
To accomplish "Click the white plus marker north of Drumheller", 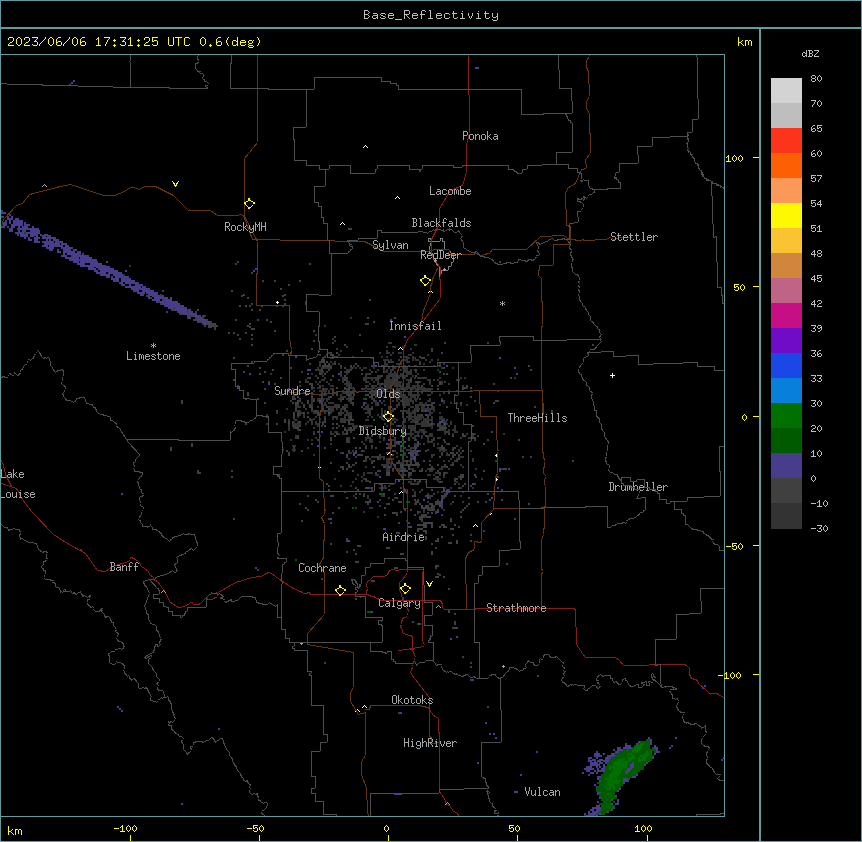I will (612, 375).
